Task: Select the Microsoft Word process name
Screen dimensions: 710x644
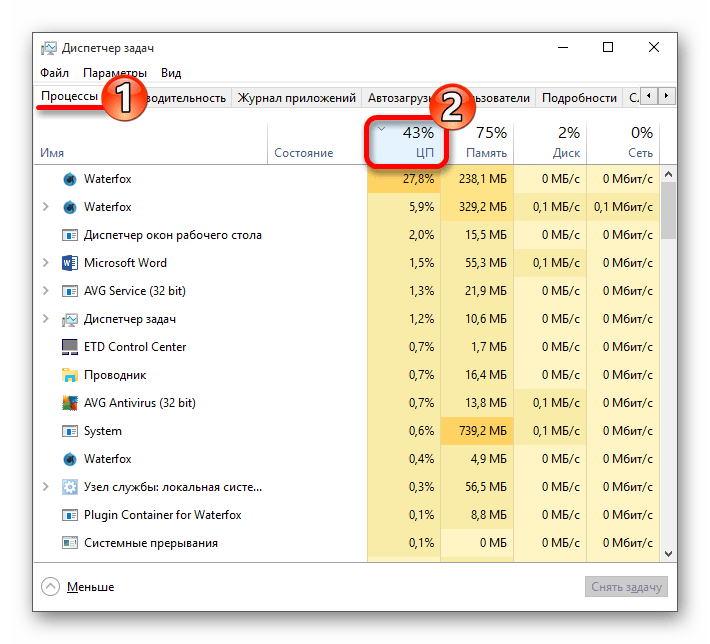Action: click(x=125, y=263)
